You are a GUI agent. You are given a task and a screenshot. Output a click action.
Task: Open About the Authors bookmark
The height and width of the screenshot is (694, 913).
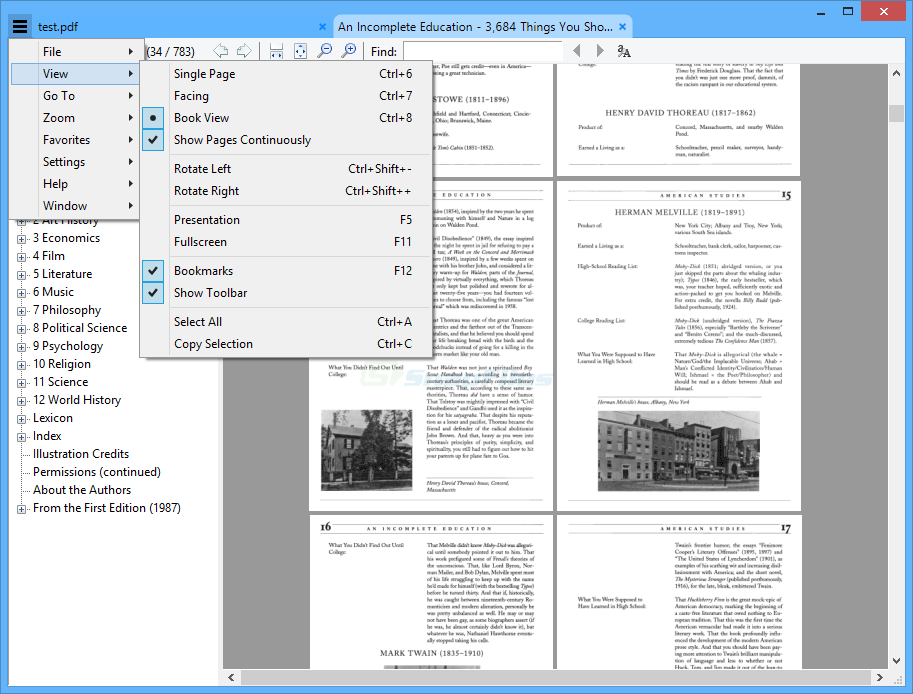coord(82,490)
